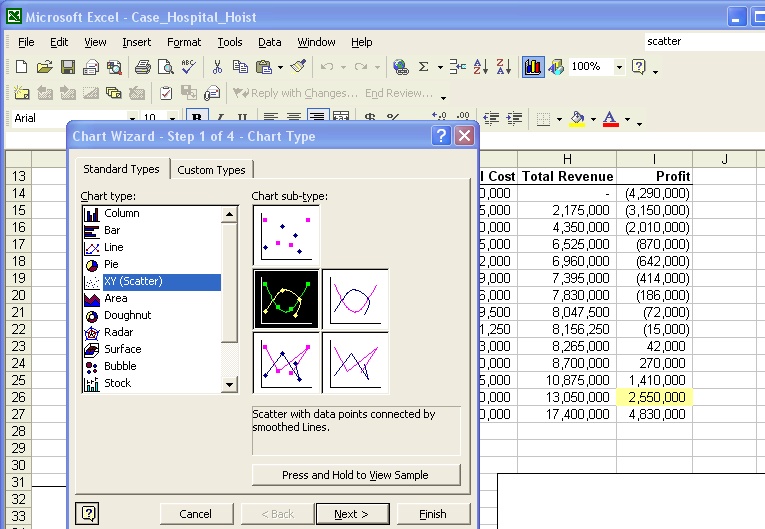The height and width of the screenshot is (529, 765).
Task: Expand the font color dropdown arrow
Action: [627, 120]
